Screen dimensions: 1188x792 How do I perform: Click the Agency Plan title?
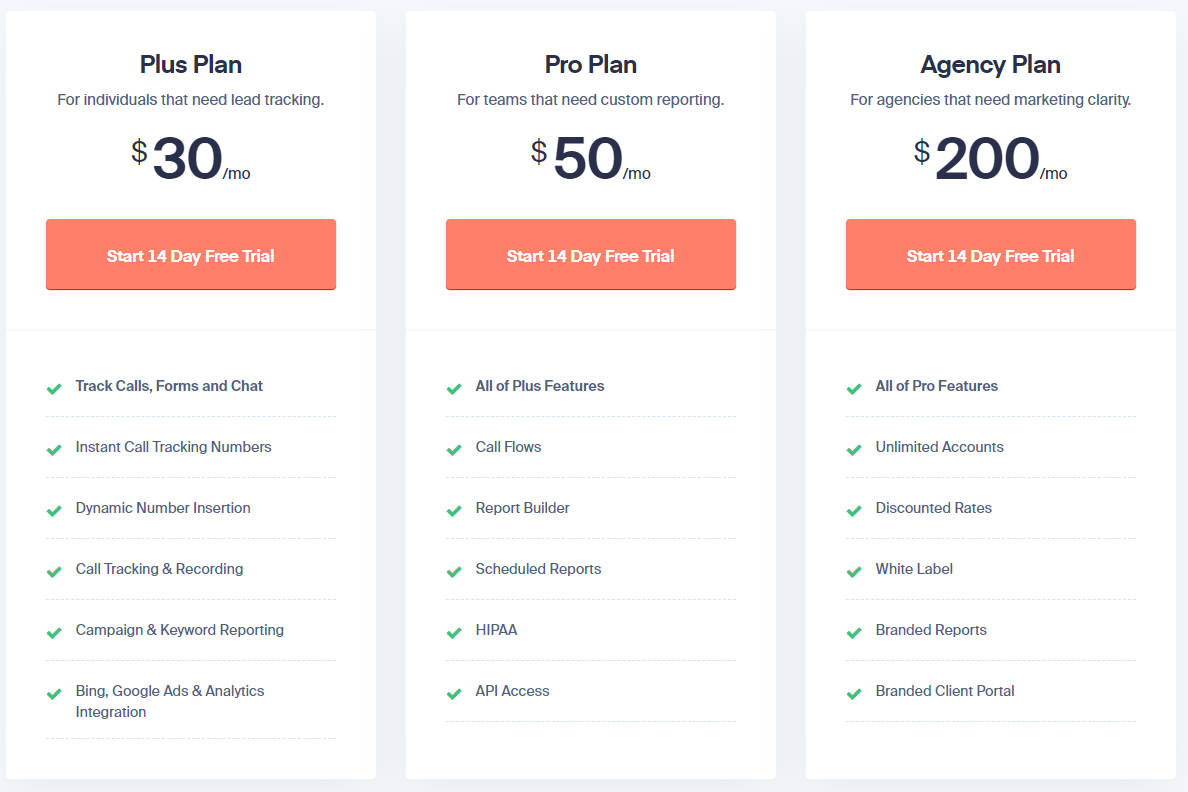click(991, 65)
